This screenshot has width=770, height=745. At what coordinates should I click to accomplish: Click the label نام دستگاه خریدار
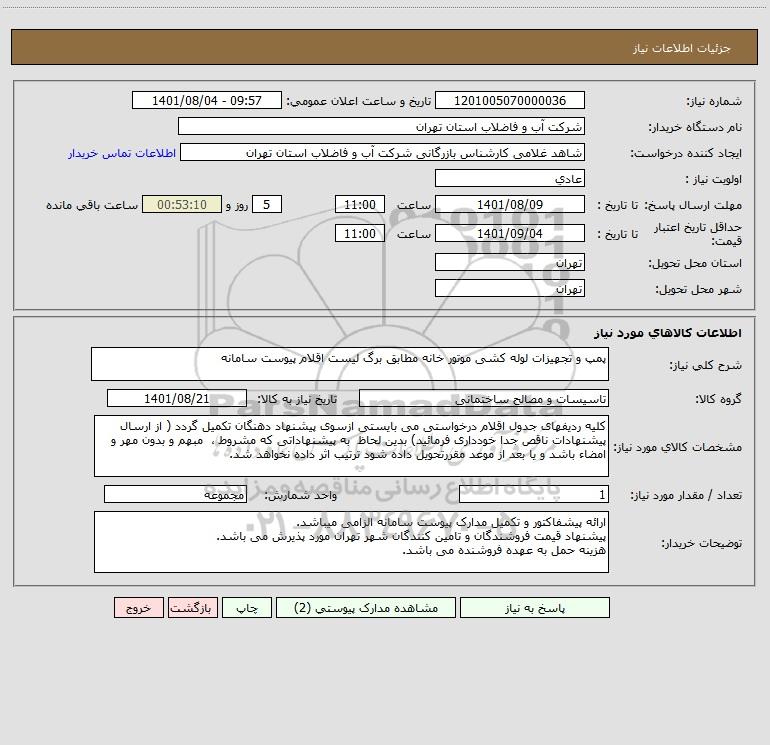pos(695,128)
